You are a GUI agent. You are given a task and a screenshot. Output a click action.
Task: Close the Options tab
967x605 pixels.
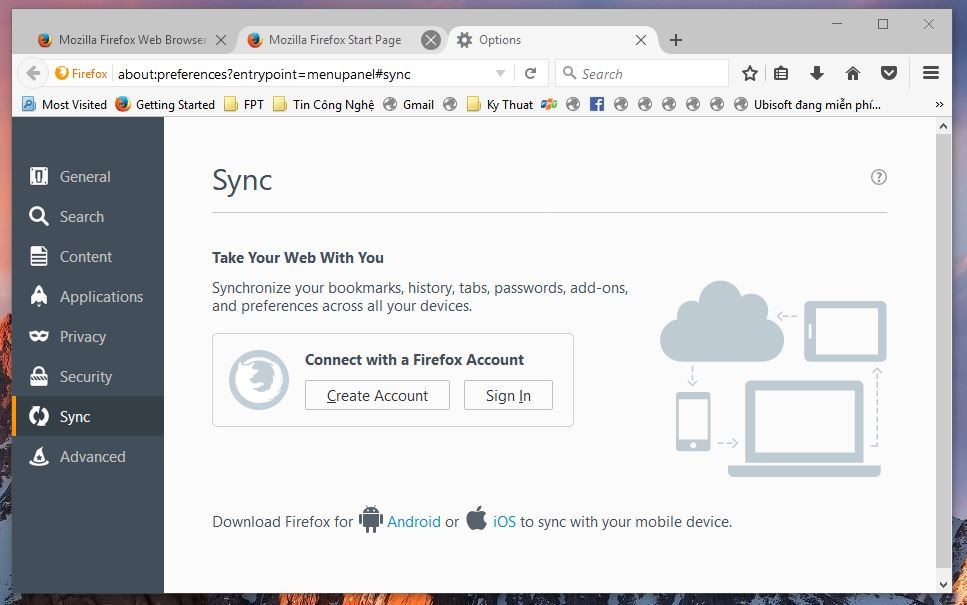(x=641, y=40)
